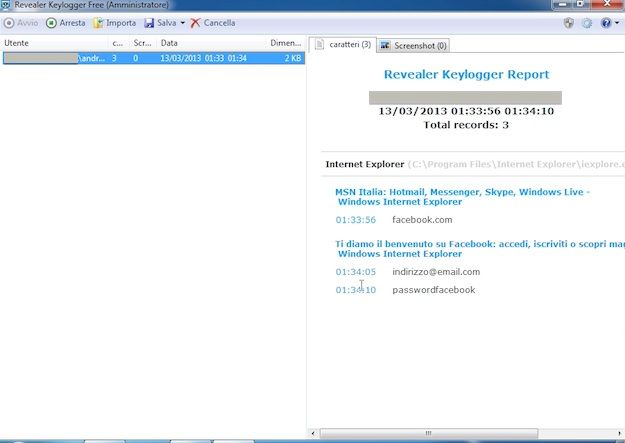This screenshot has width=625, height=443.
Task: Click the Revealer Keylogger Report heading
Action: click(466, 75)
